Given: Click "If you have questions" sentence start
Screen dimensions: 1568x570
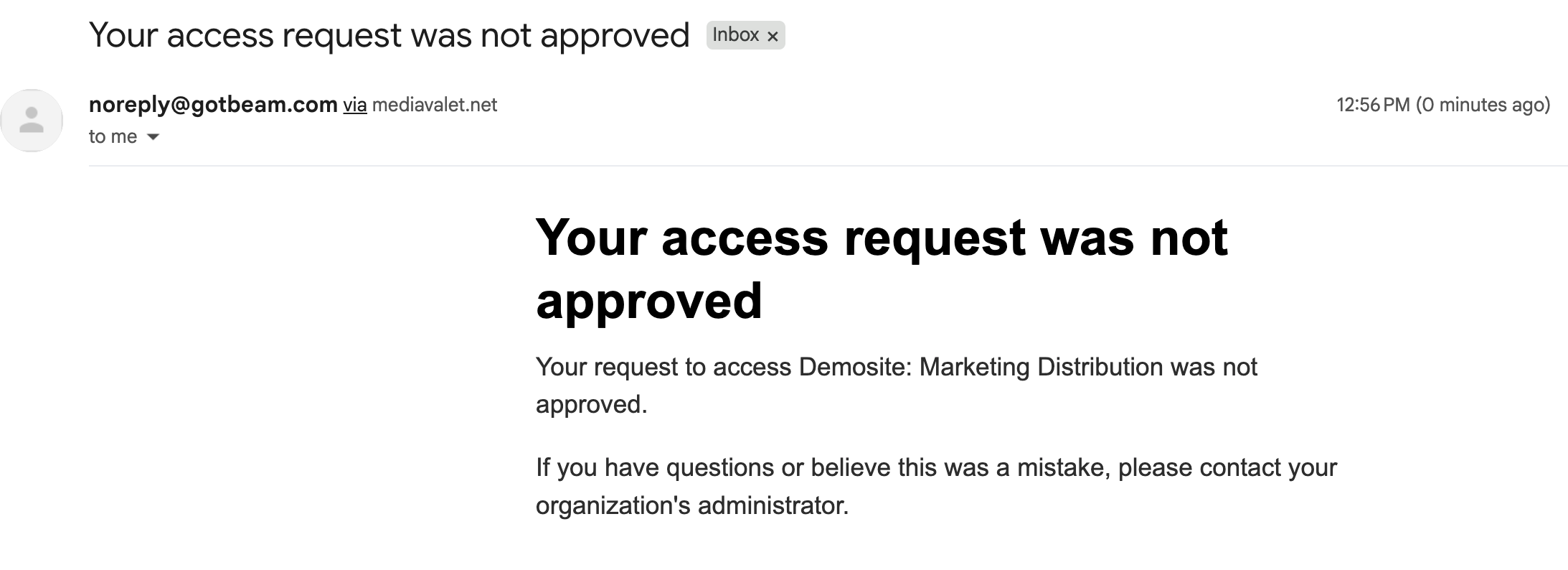Looking at the screenshot, I should [x=656, y=468].
